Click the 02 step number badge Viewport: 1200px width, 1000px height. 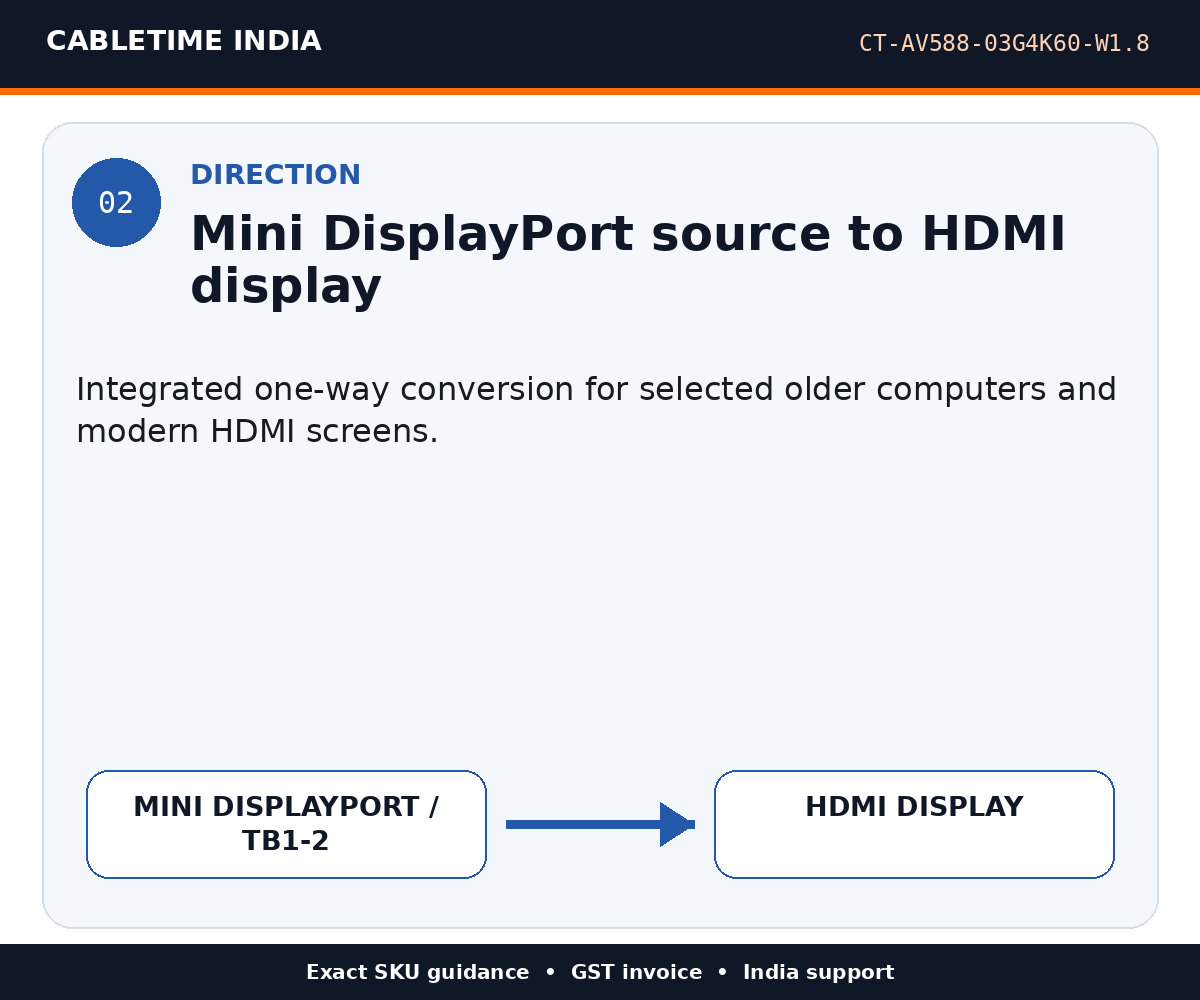coord(116,203)
